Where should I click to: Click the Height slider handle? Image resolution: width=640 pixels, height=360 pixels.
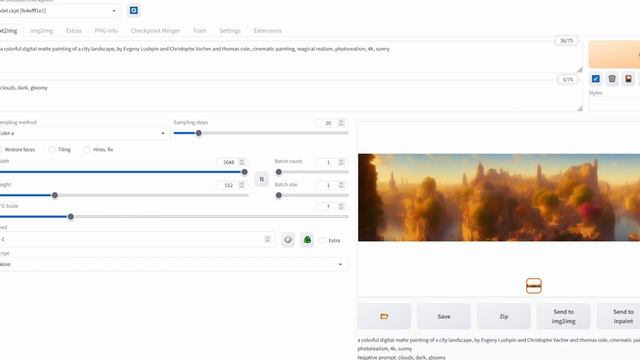point(55,196)
